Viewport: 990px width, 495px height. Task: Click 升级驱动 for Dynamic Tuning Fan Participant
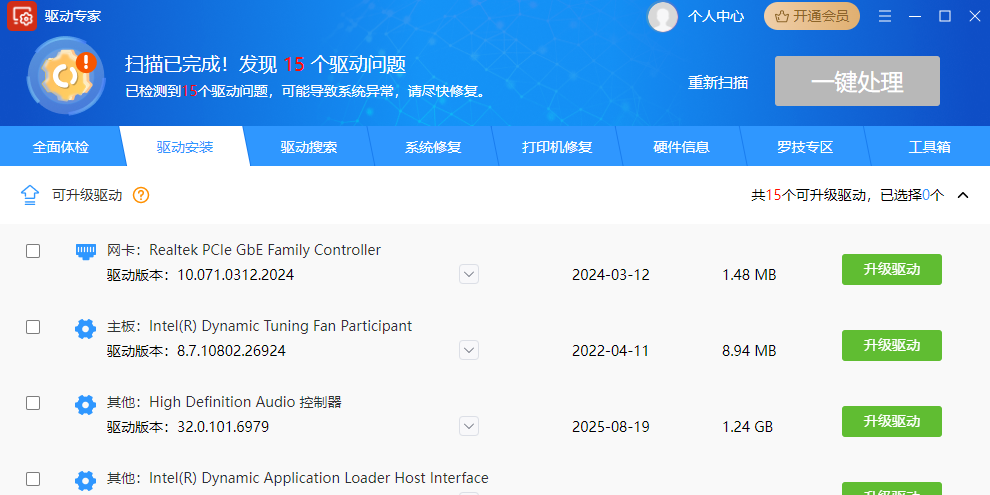[892, 345]
